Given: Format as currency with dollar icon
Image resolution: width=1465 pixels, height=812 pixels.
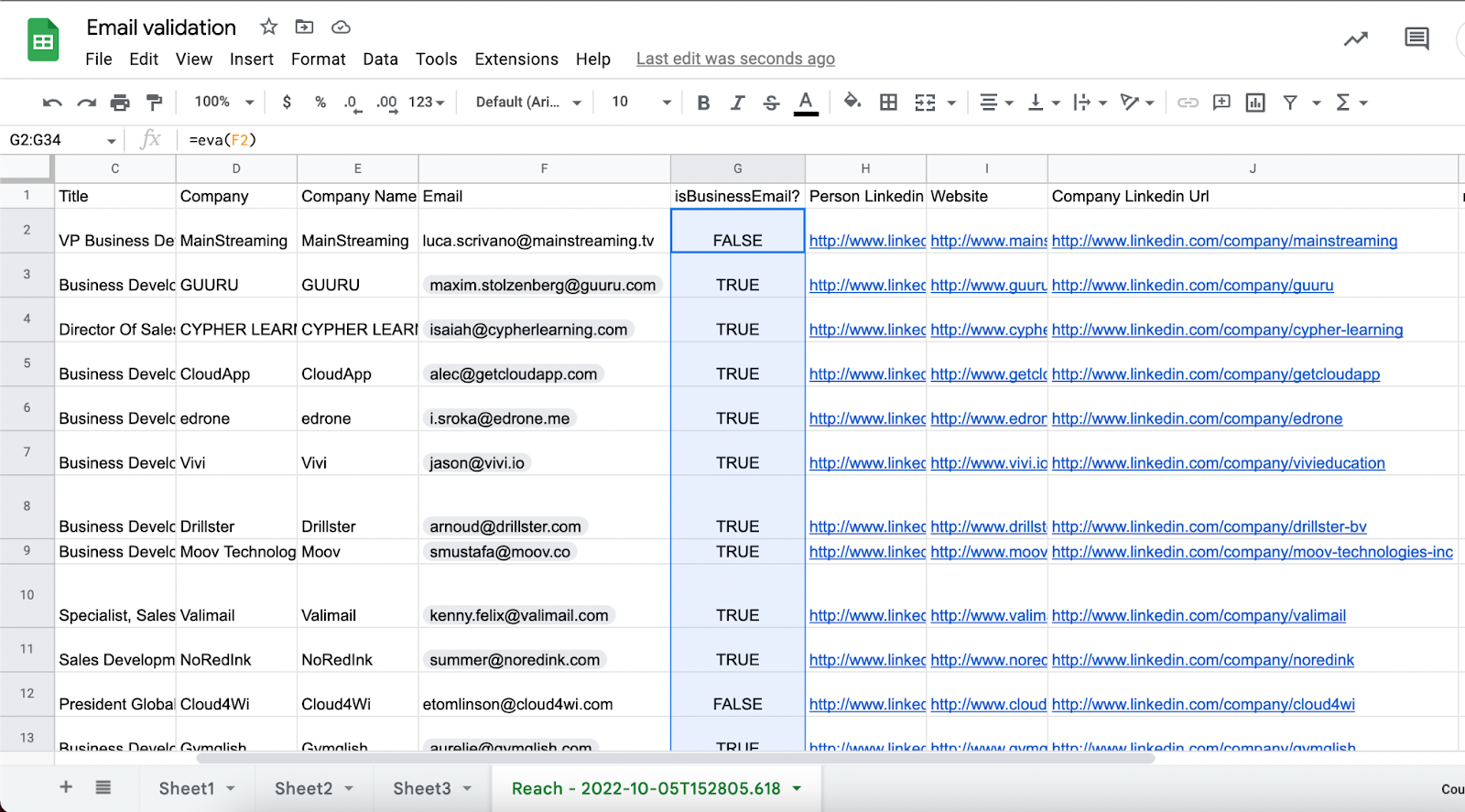Looking at the screenshot, I should coord(287,102).
